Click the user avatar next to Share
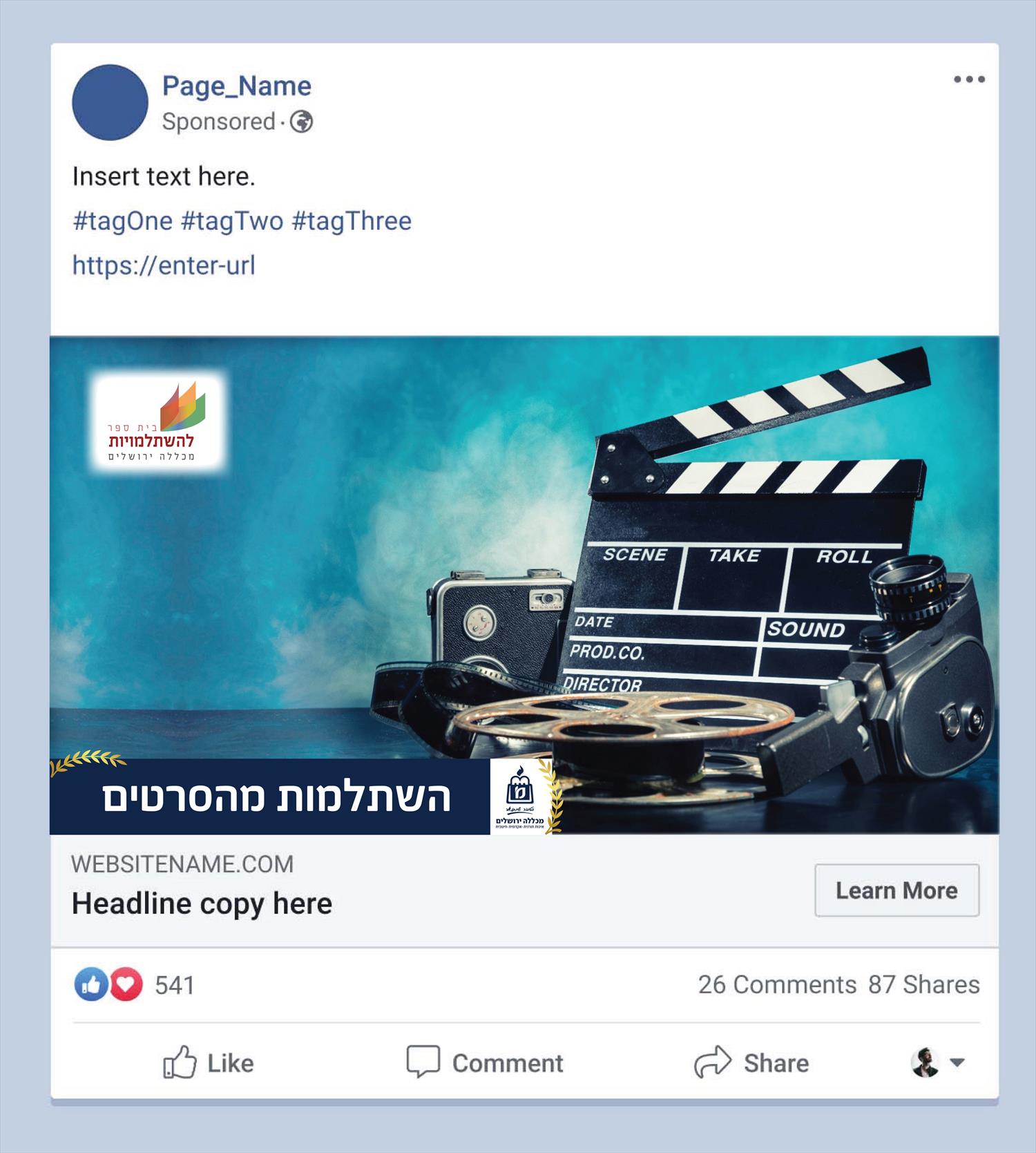Image resolution: width=1036 pixels, height=1153 pixels. pyautogui.click(x=925, y=1063)
